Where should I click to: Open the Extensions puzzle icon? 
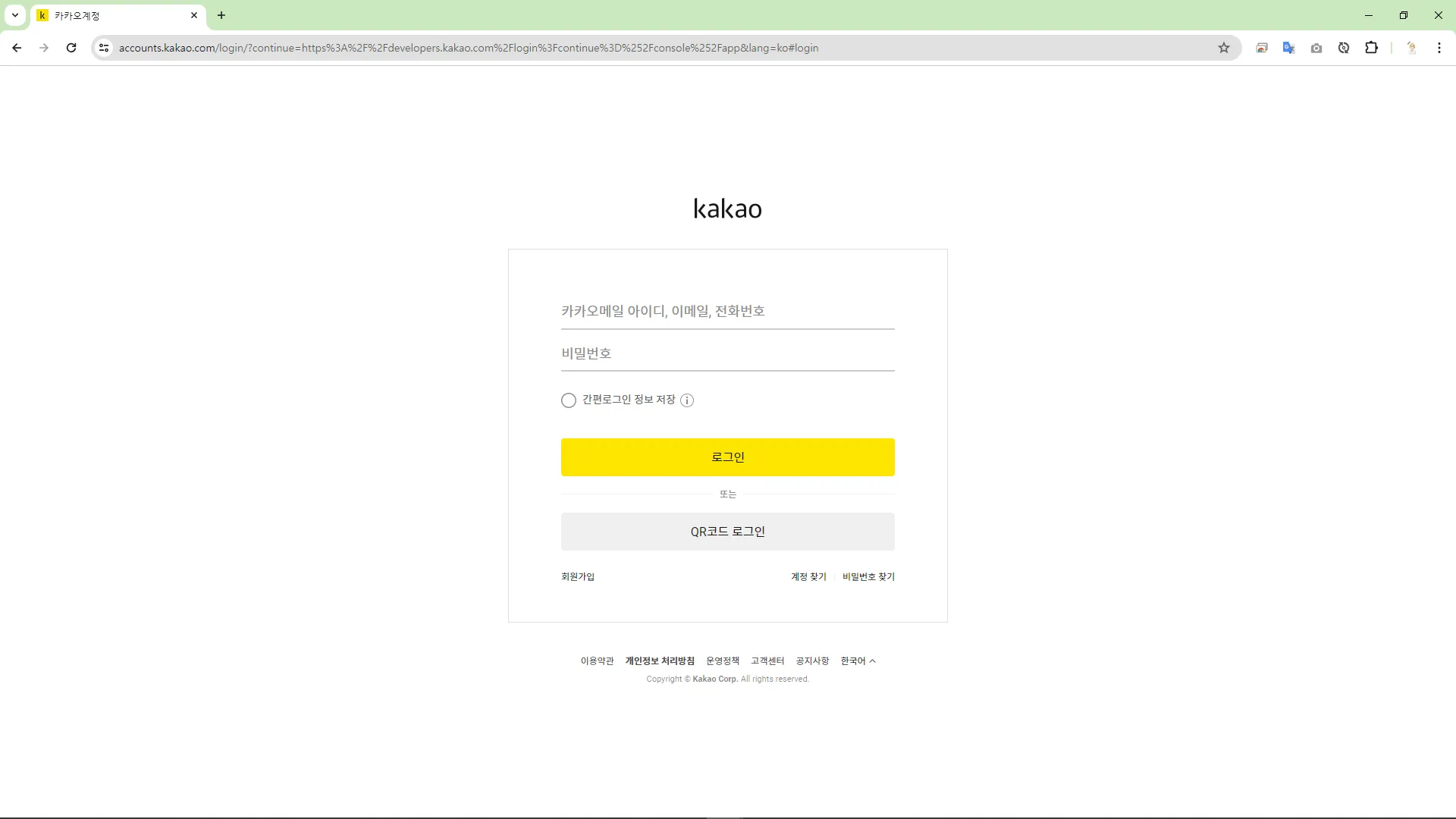pos(1371,48)
